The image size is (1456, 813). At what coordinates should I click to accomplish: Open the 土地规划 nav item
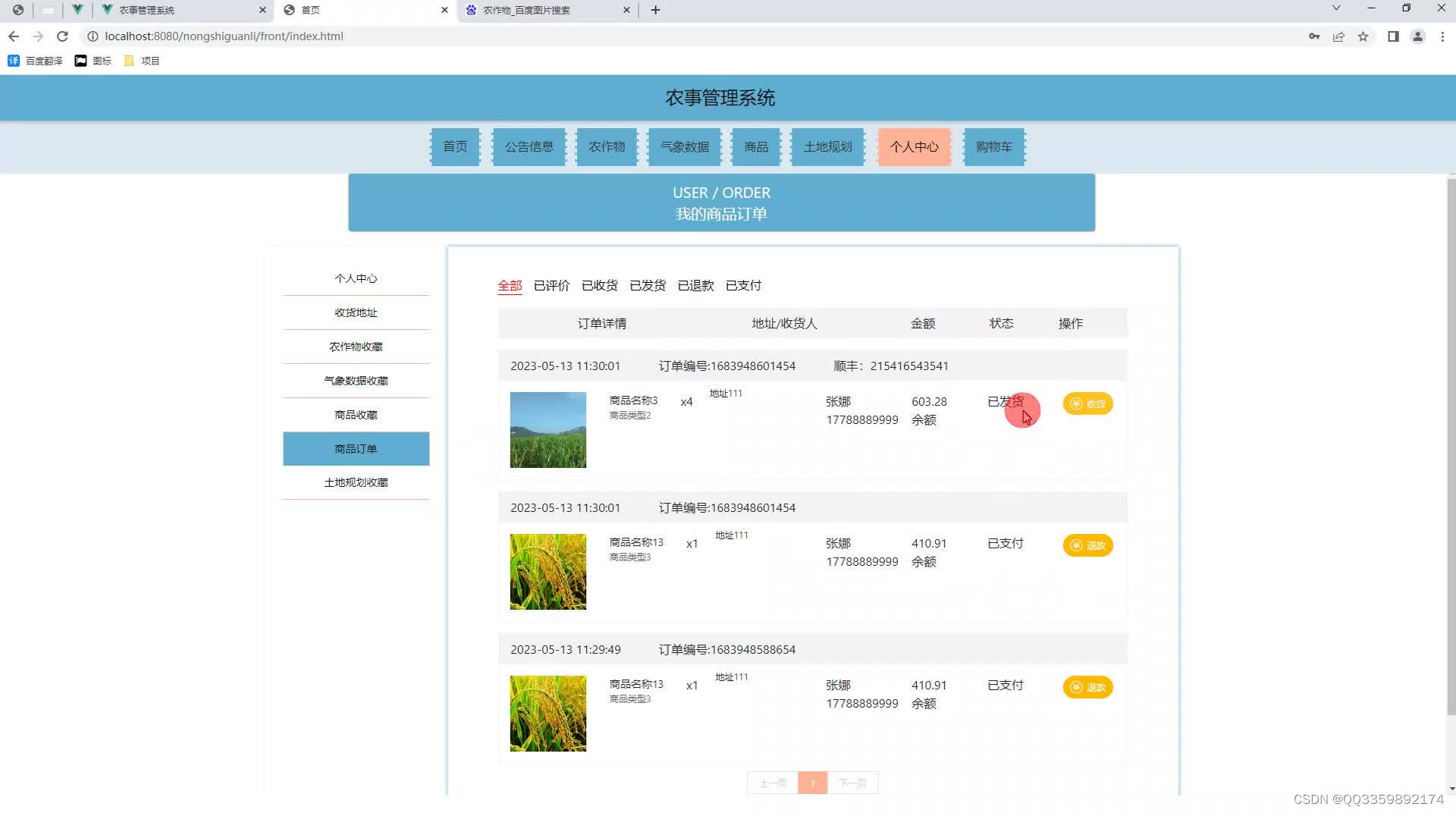(827, 146)
